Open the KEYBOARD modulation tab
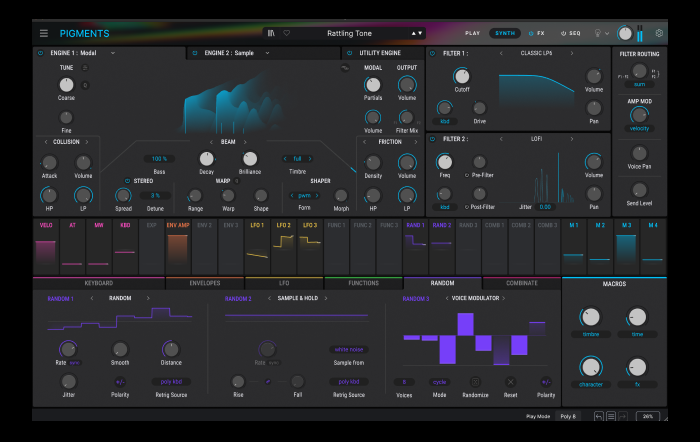700x442 pixels. pos(99,283)
